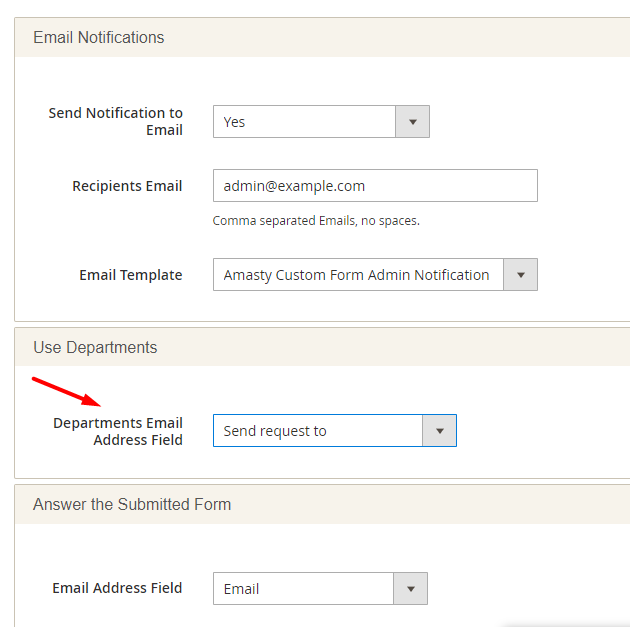Click the 'Recipients Email' label
The image size is (630, 627).
tap(127, 186)
